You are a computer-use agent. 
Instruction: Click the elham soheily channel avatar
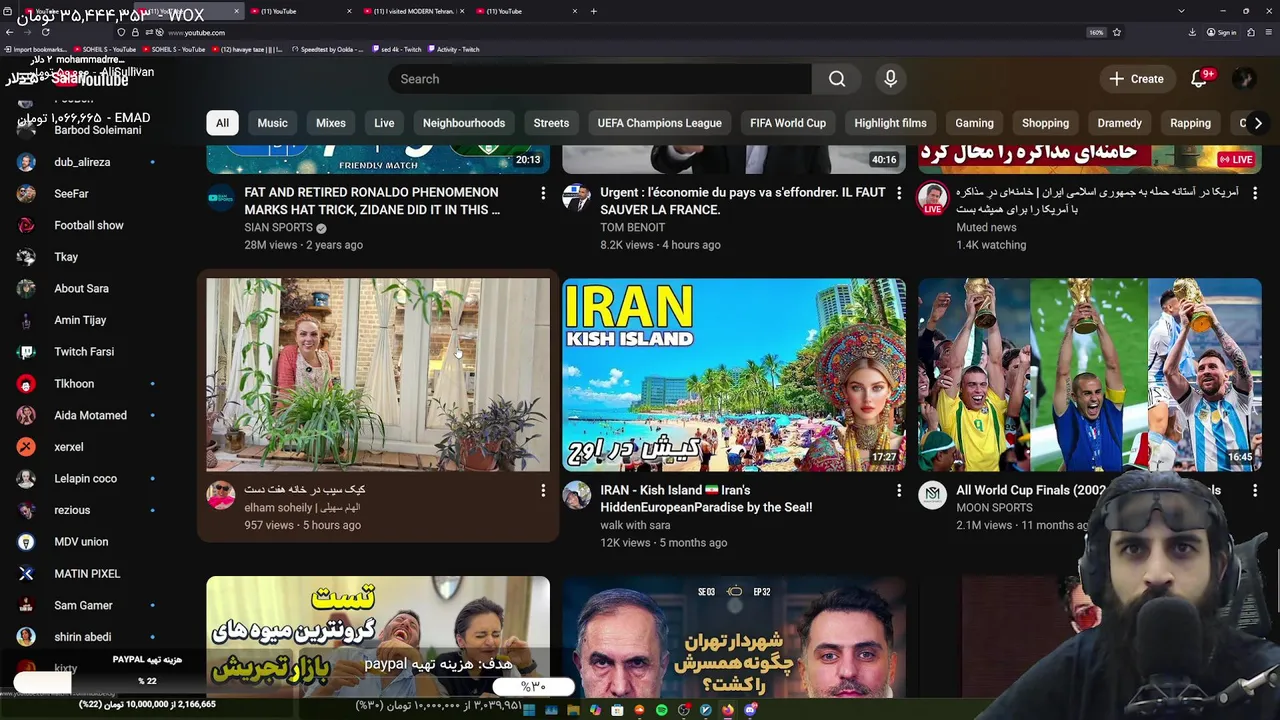[221, 495]
